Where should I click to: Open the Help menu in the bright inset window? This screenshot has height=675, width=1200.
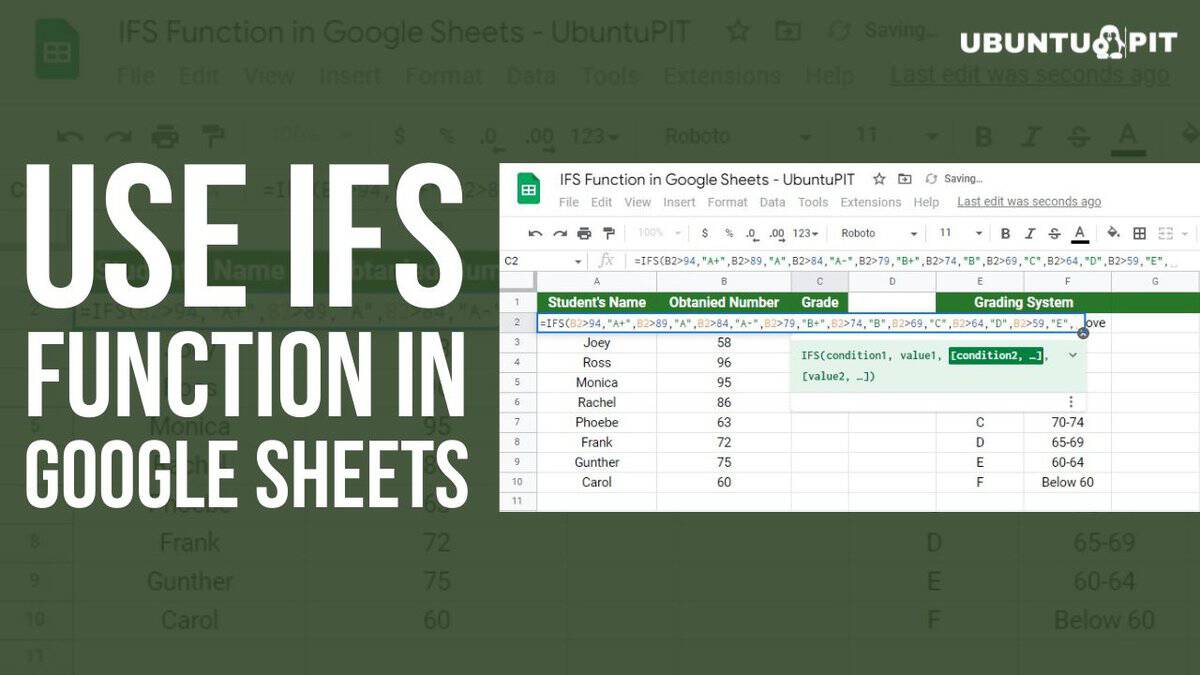927,202
